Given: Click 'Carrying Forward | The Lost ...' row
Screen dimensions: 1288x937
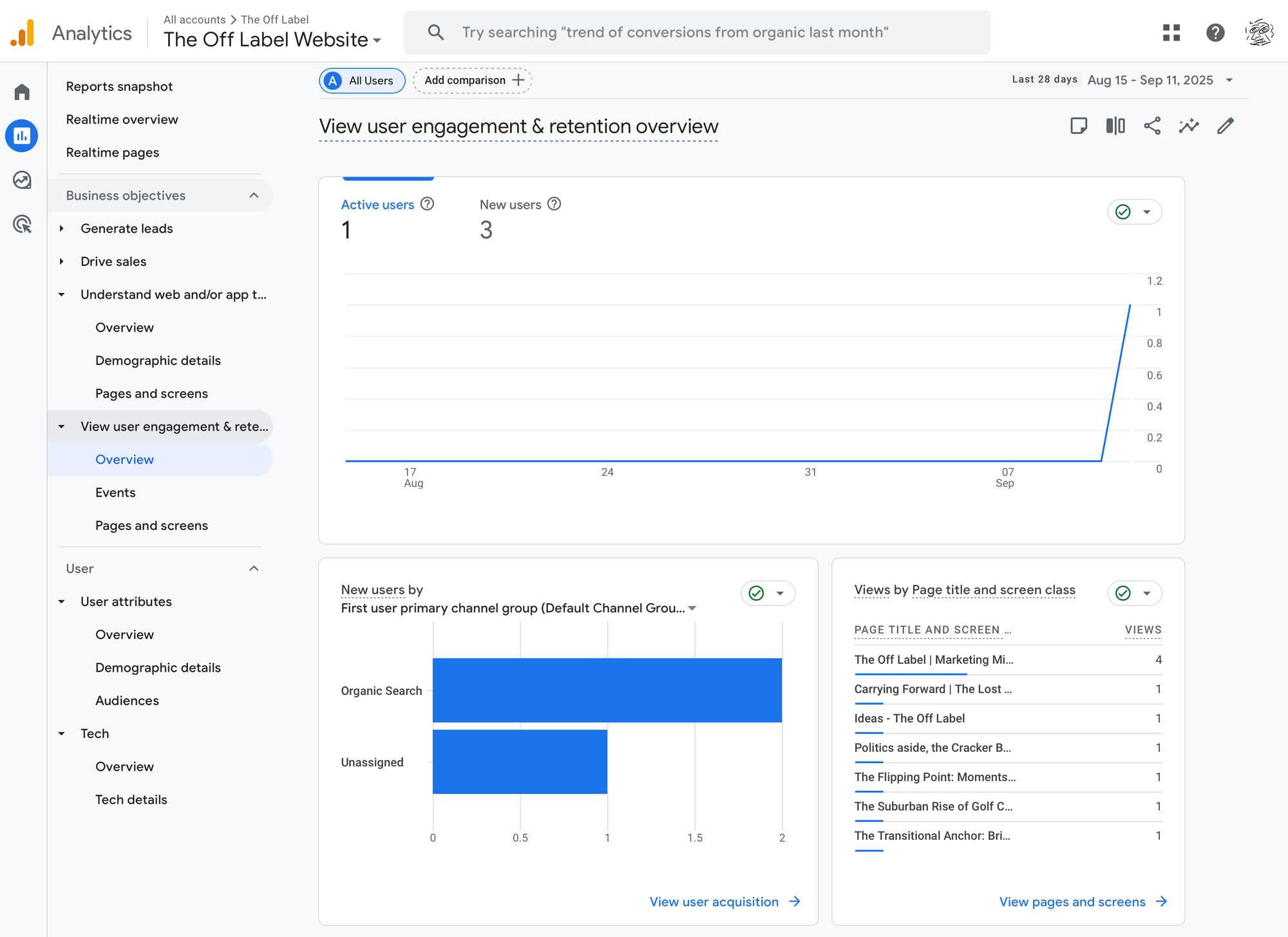Looking at the screenshot, I should click(1008, 689).
